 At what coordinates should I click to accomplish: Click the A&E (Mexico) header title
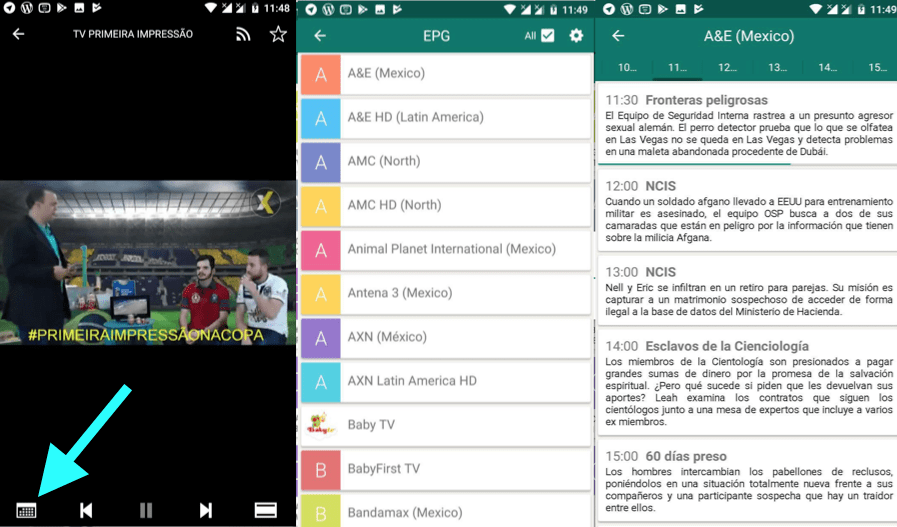pyautogui.click(x=749, y=36)
